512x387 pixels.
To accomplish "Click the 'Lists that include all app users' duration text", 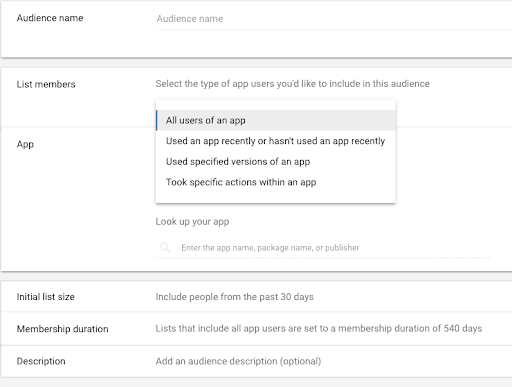I will [319, 329].
